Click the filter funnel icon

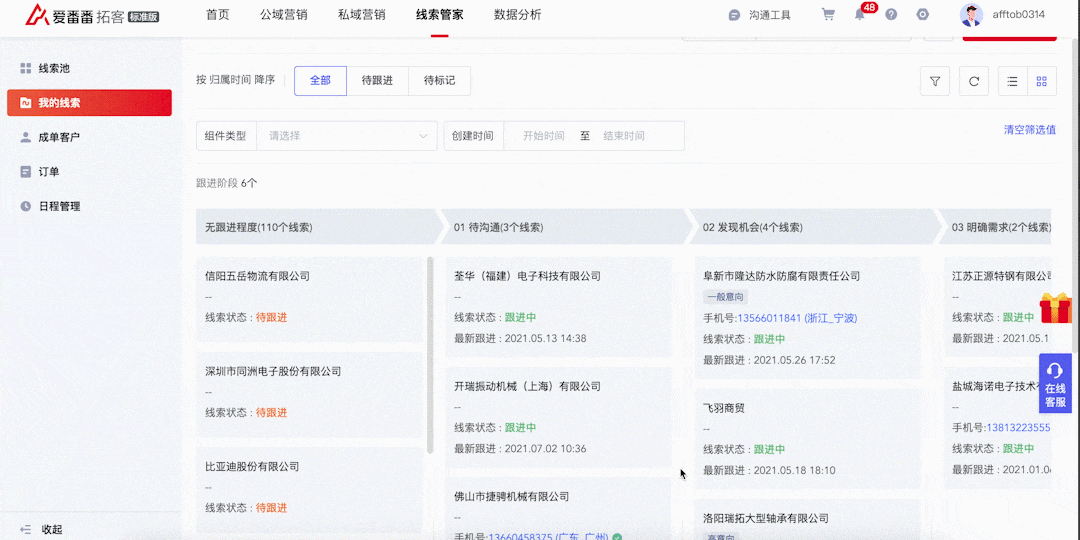[934, 81]
